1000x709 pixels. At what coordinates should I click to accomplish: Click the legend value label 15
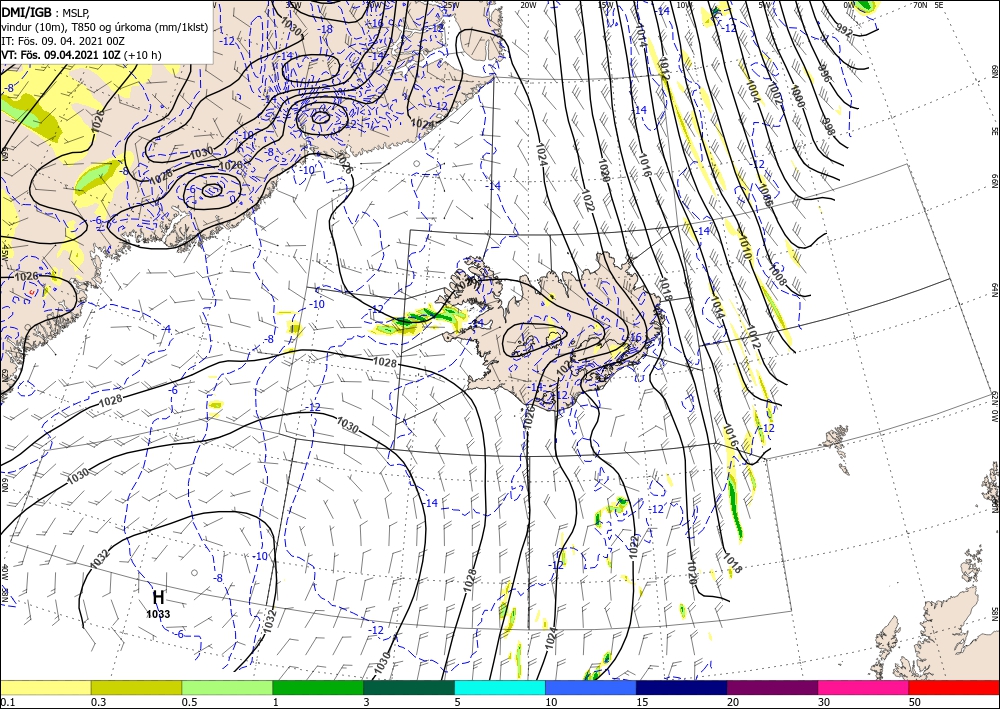[642, 702]
